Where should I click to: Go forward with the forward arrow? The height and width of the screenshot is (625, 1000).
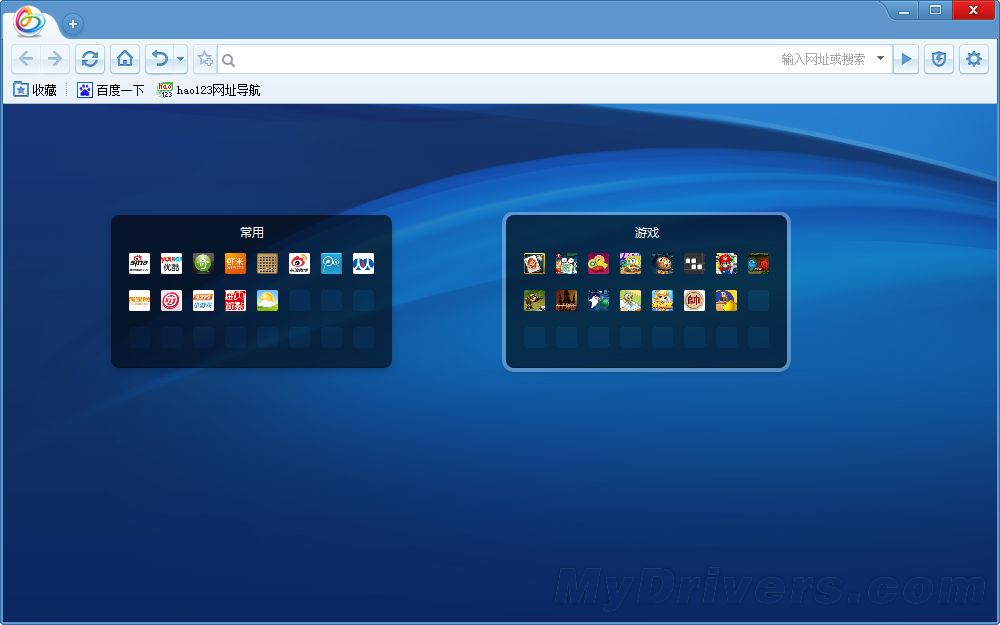click(x=55, y=59)
